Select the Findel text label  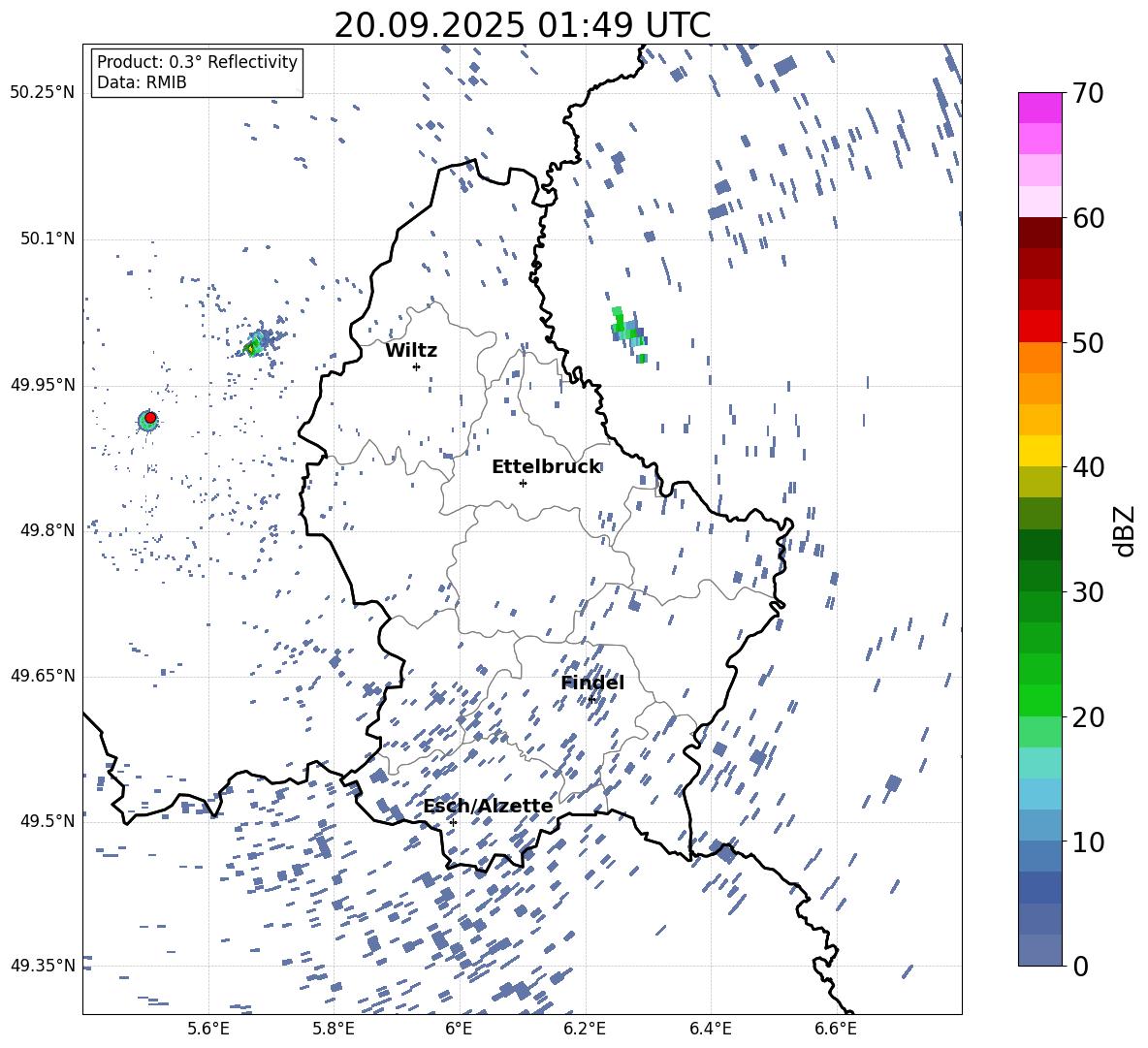click(592, 683)
